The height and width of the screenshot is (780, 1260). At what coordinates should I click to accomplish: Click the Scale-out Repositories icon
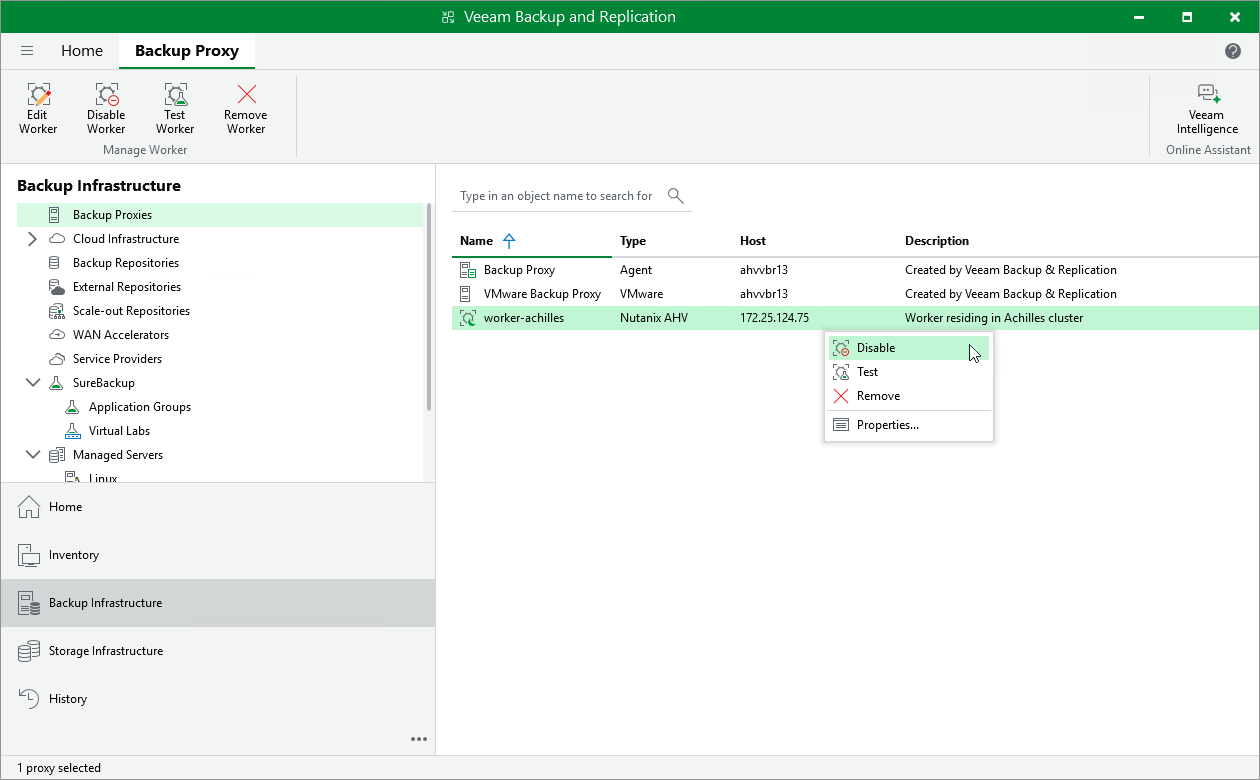click(x=56, y=311)
